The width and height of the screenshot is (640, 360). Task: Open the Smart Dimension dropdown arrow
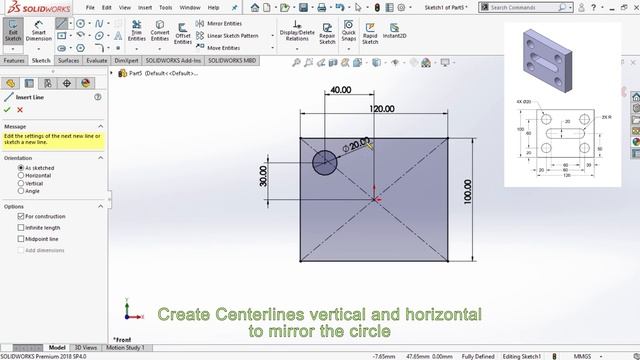coord(38,49)
